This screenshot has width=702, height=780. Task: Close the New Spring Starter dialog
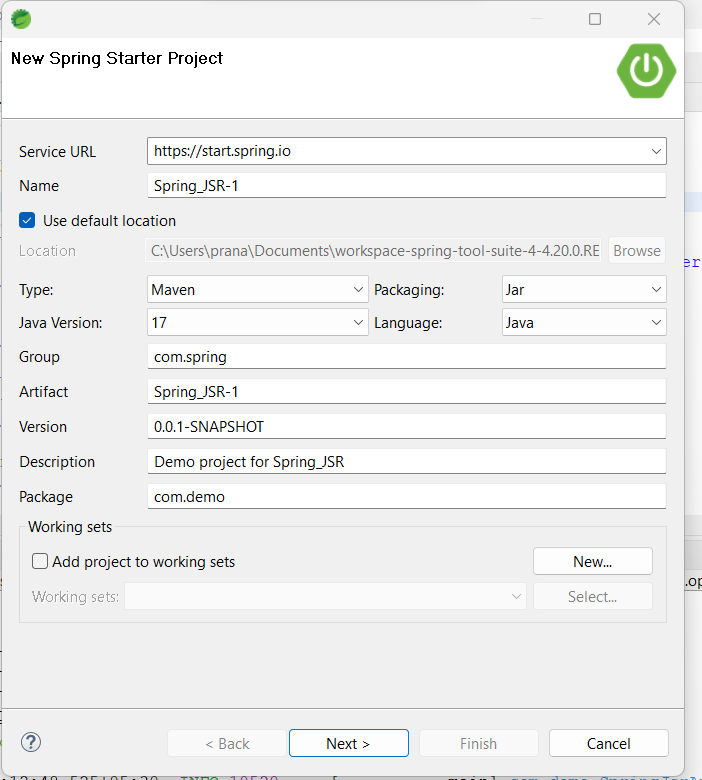[654, 19]
